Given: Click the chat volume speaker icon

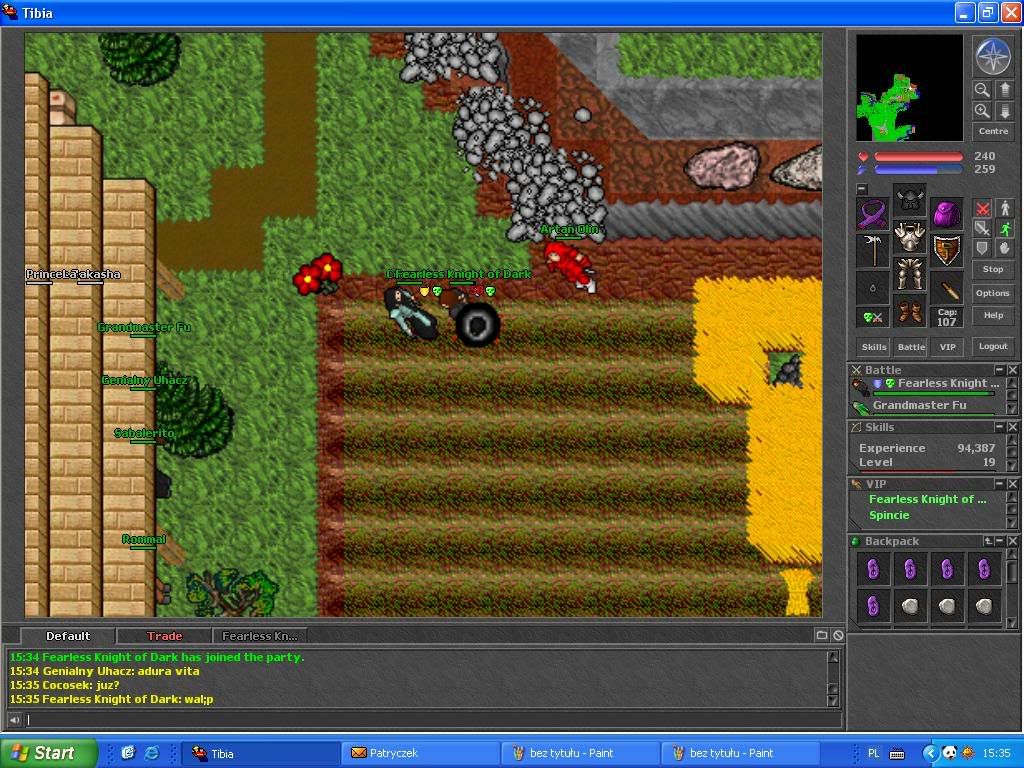Looking at the screenshot, I should [14, 720].
